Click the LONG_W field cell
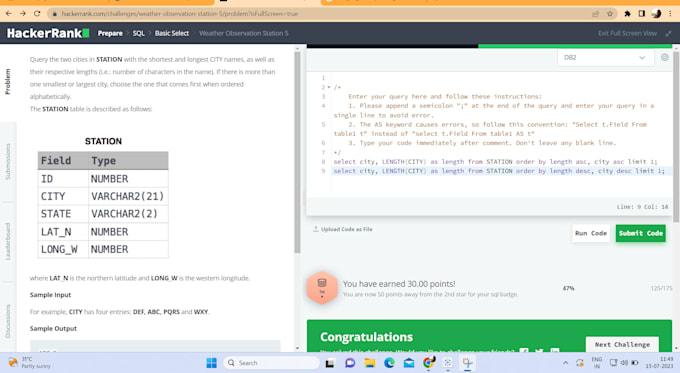 pos(63,249)
